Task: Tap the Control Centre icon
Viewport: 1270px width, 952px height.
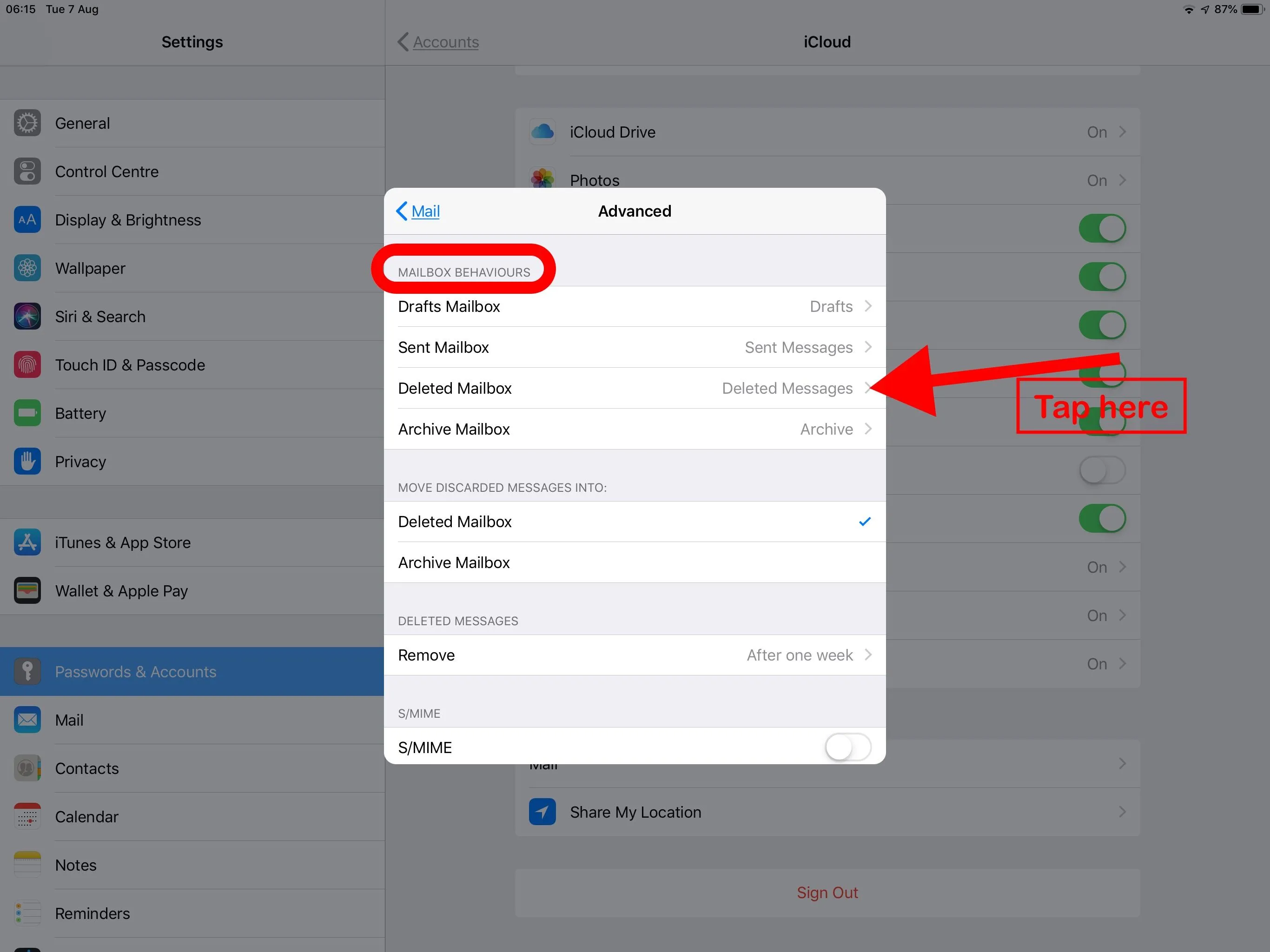Action: click(27, 171)
